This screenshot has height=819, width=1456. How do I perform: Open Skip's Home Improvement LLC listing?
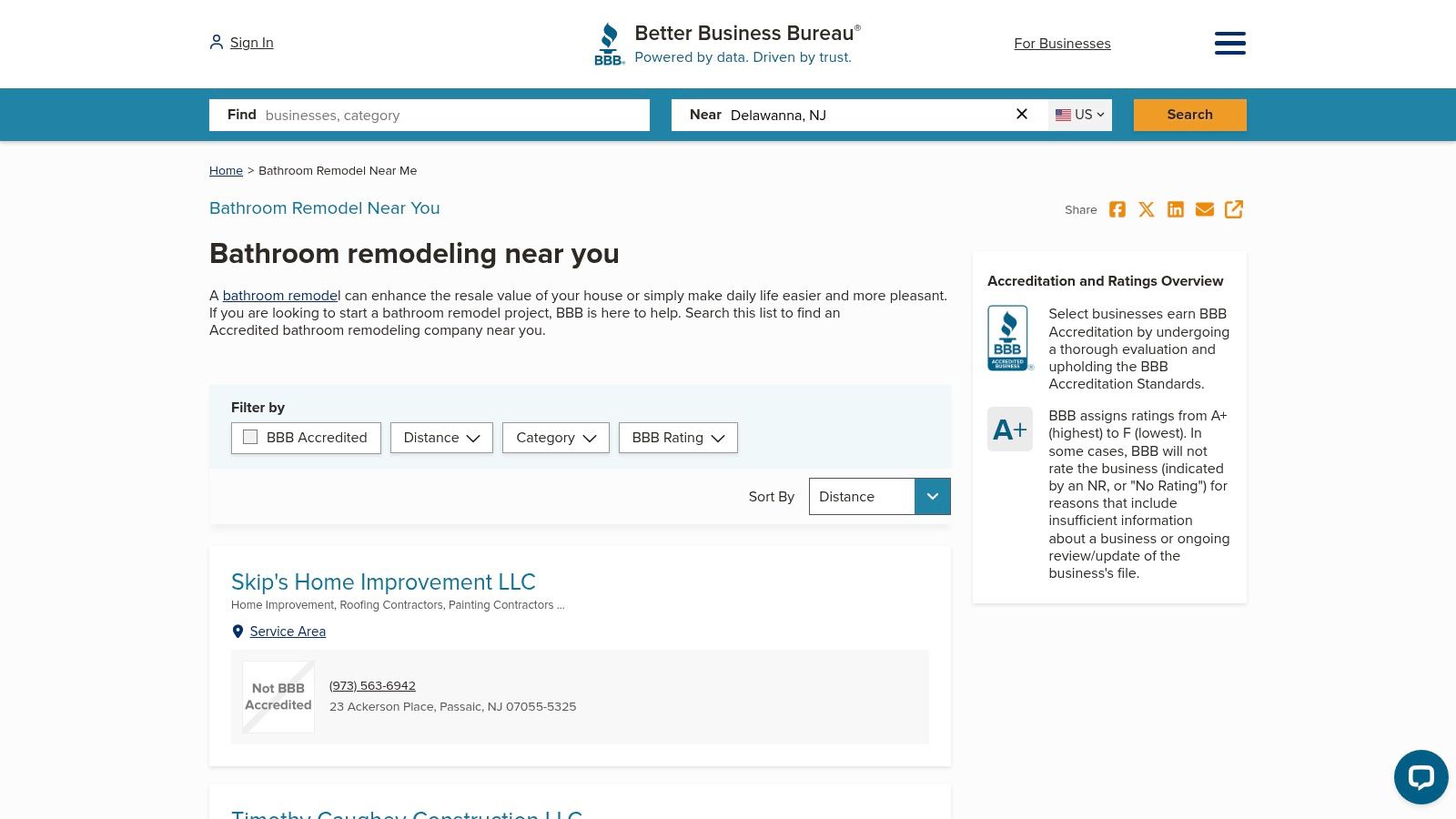pos(383,581)
